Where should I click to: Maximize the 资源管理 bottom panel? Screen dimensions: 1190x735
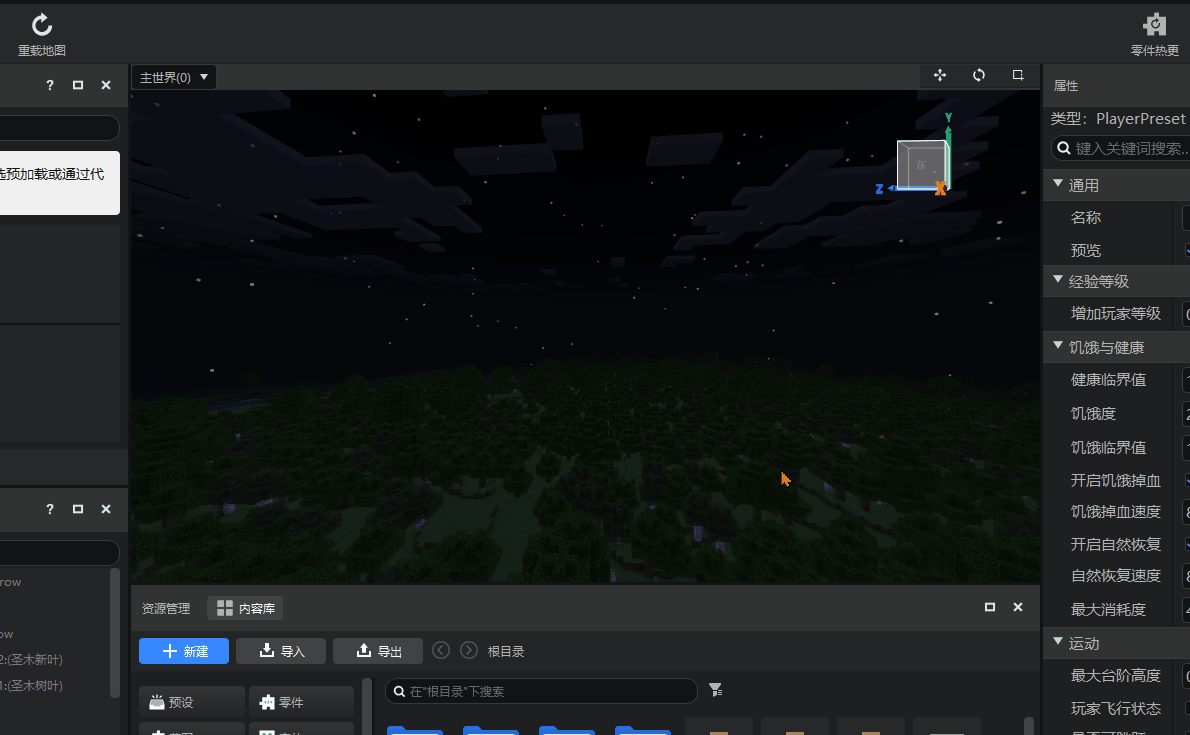[990, 607]
